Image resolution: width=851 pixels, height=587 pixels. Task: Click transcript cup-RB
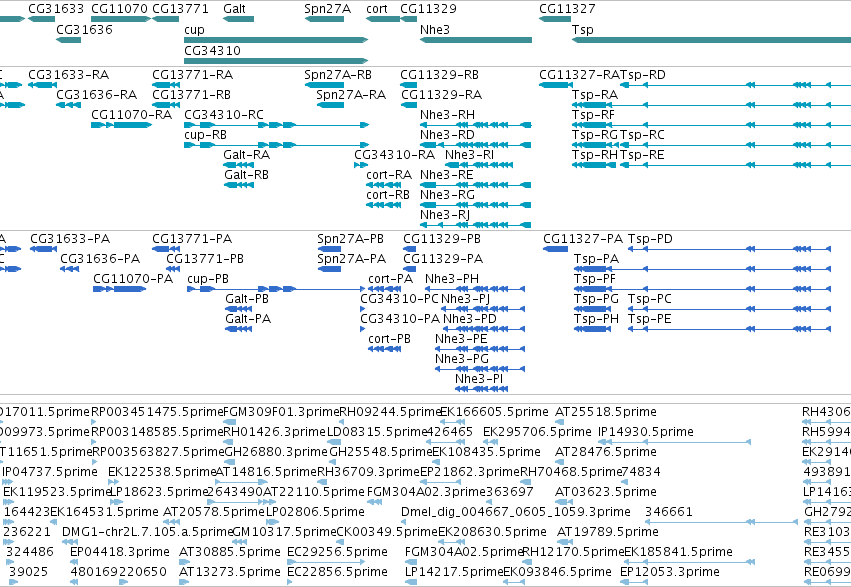pyautogui.click(x=276, y=145)
